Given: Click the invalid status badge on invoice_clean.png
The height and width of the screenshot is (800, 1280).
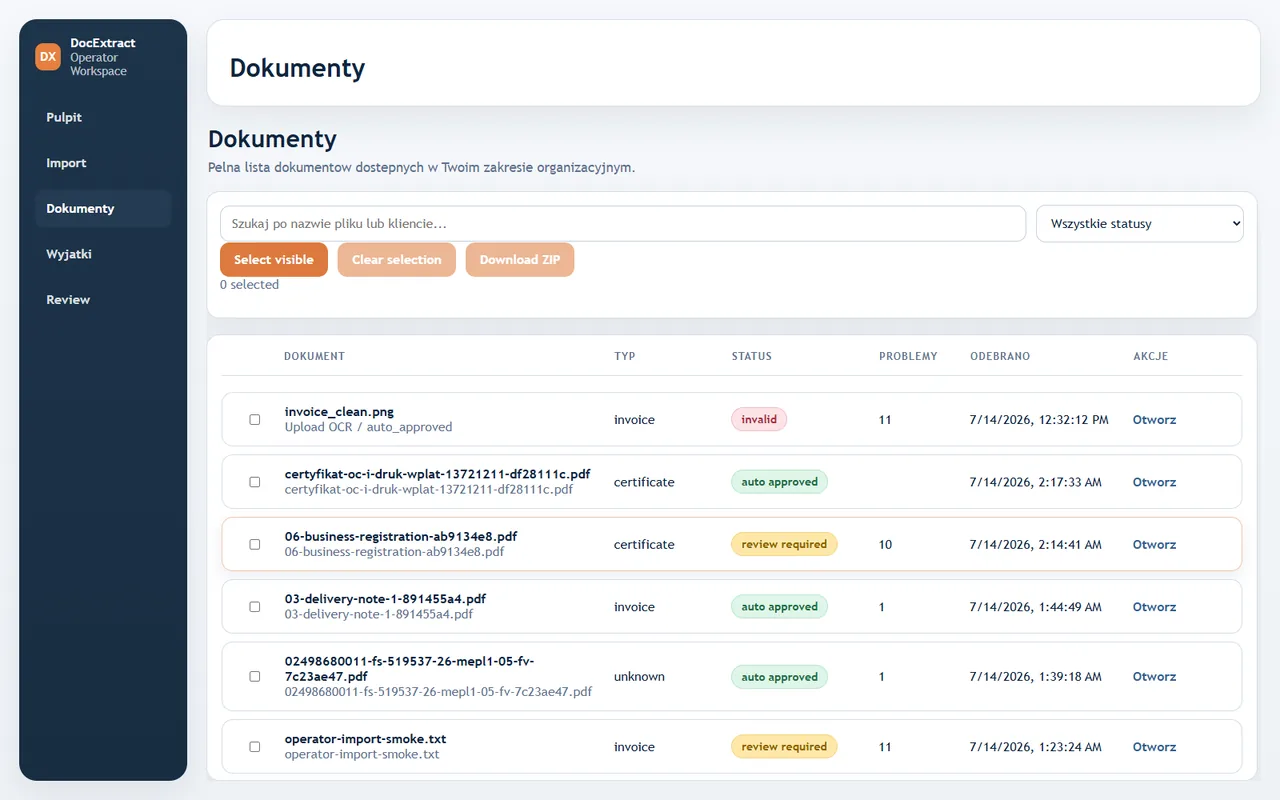Looking at the screenshot, I should click(759, 420).
